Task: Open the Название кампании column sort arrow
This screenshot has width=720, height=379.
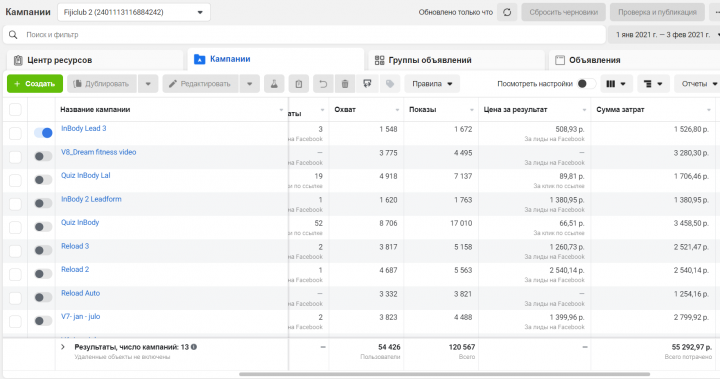Action: click(x=281, y=110)
